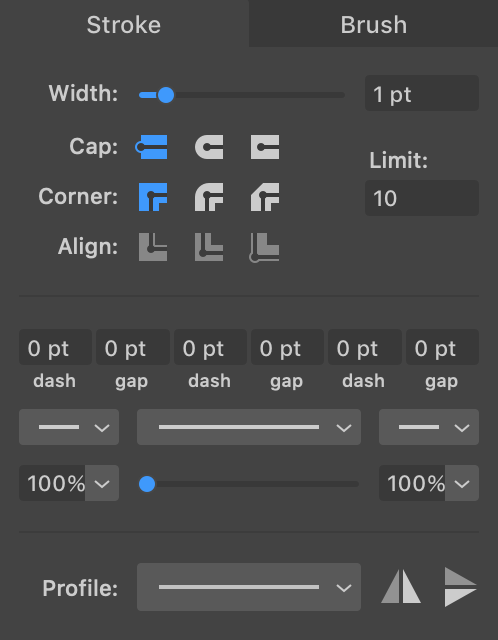
Task: Click the Limit value field
Action: click(422, 198)
